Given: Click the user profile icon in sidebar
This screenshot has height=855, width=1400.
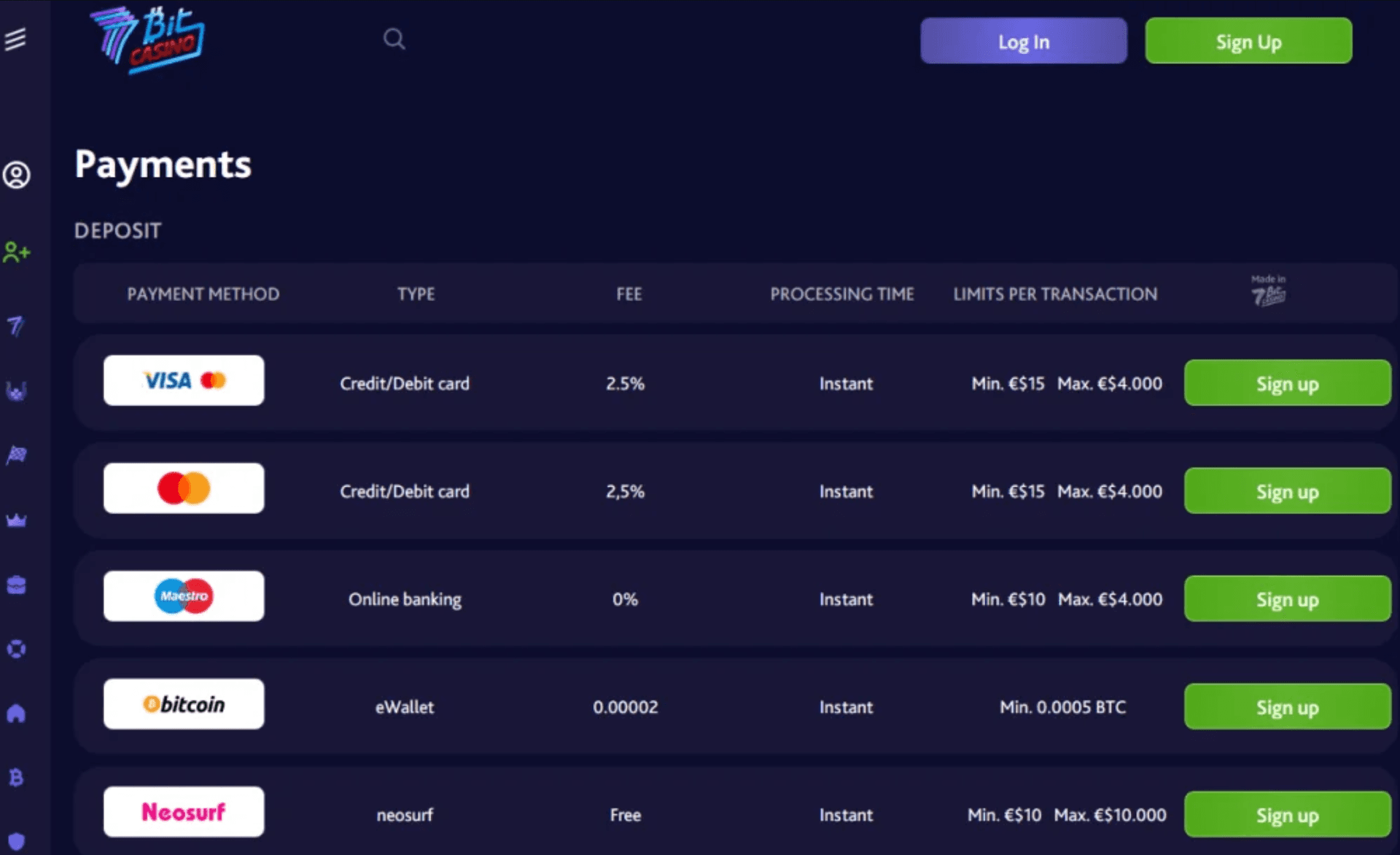Looking at the screenshot, I should [16, 175].
